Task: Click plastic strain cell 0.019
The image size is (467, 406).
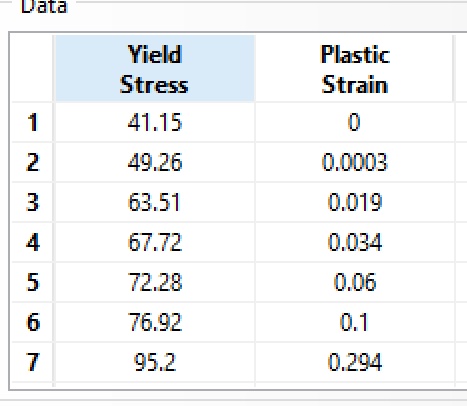Action: click(x=355, y=202)
